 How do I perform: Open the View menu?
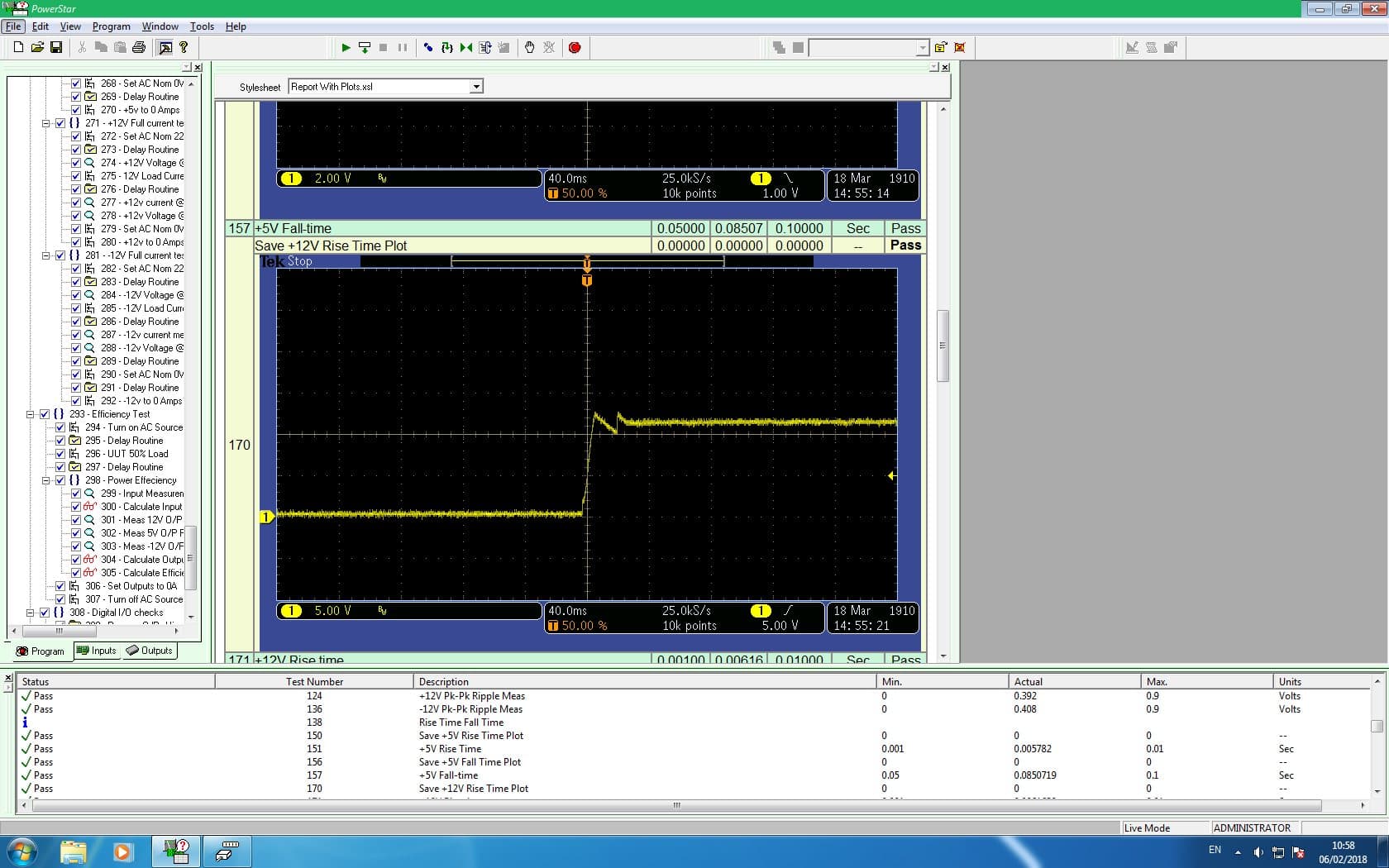tap(70, 26)
